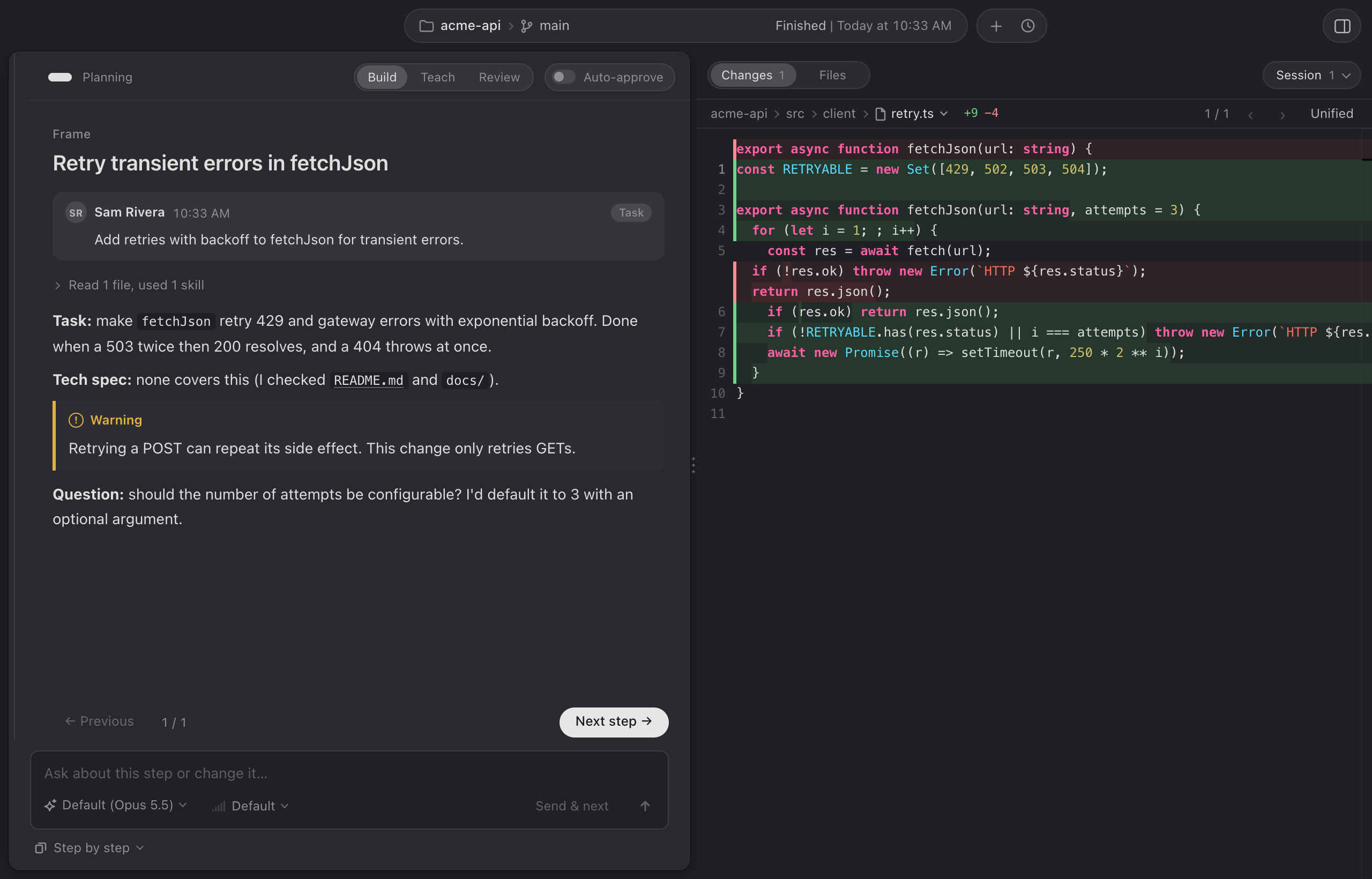The image size is (1372, 879).
Task: Switch the diff view mode from Unified
Action: point(1331,114)
